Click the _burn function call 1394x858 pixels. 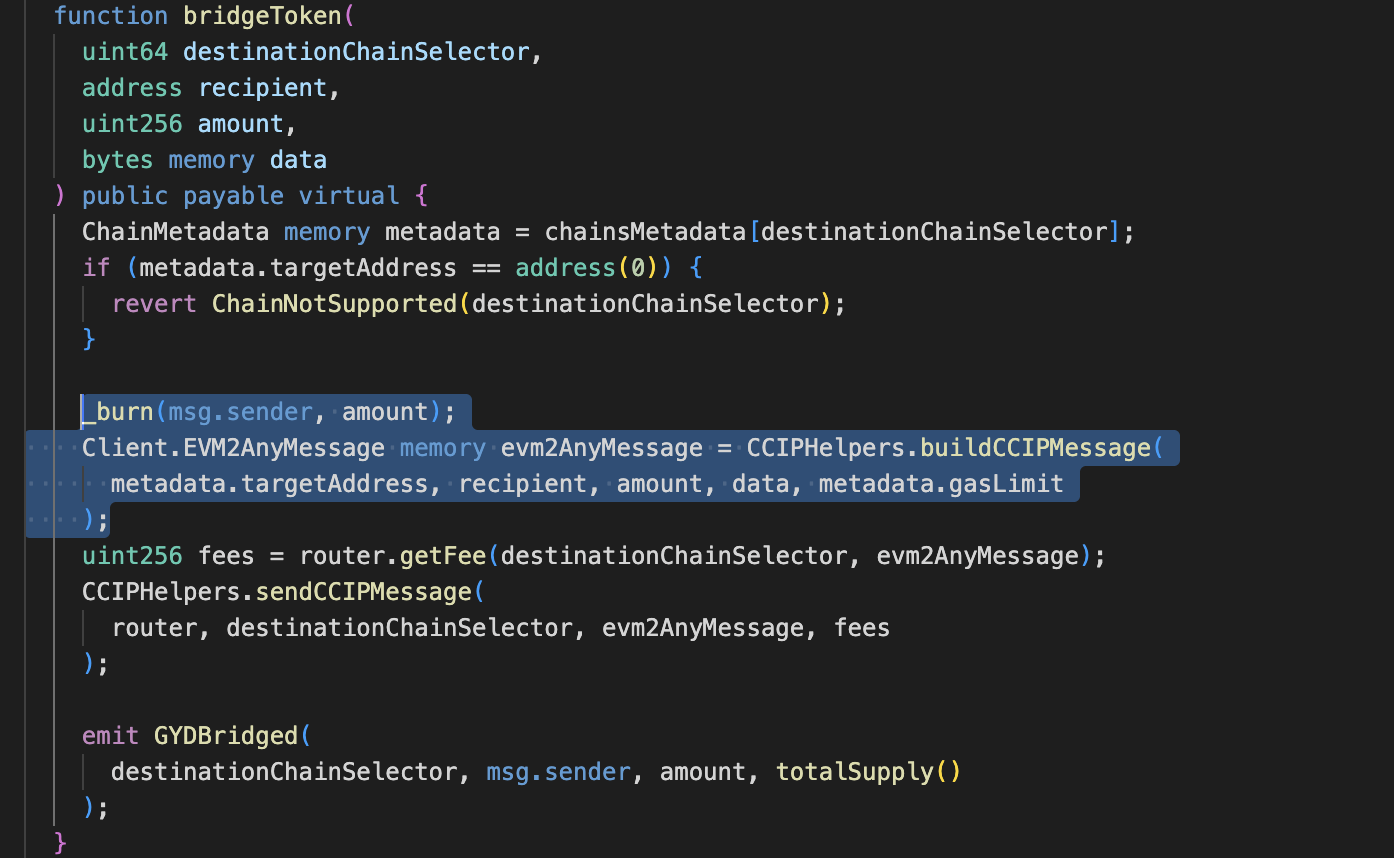(x=118, y=412)
